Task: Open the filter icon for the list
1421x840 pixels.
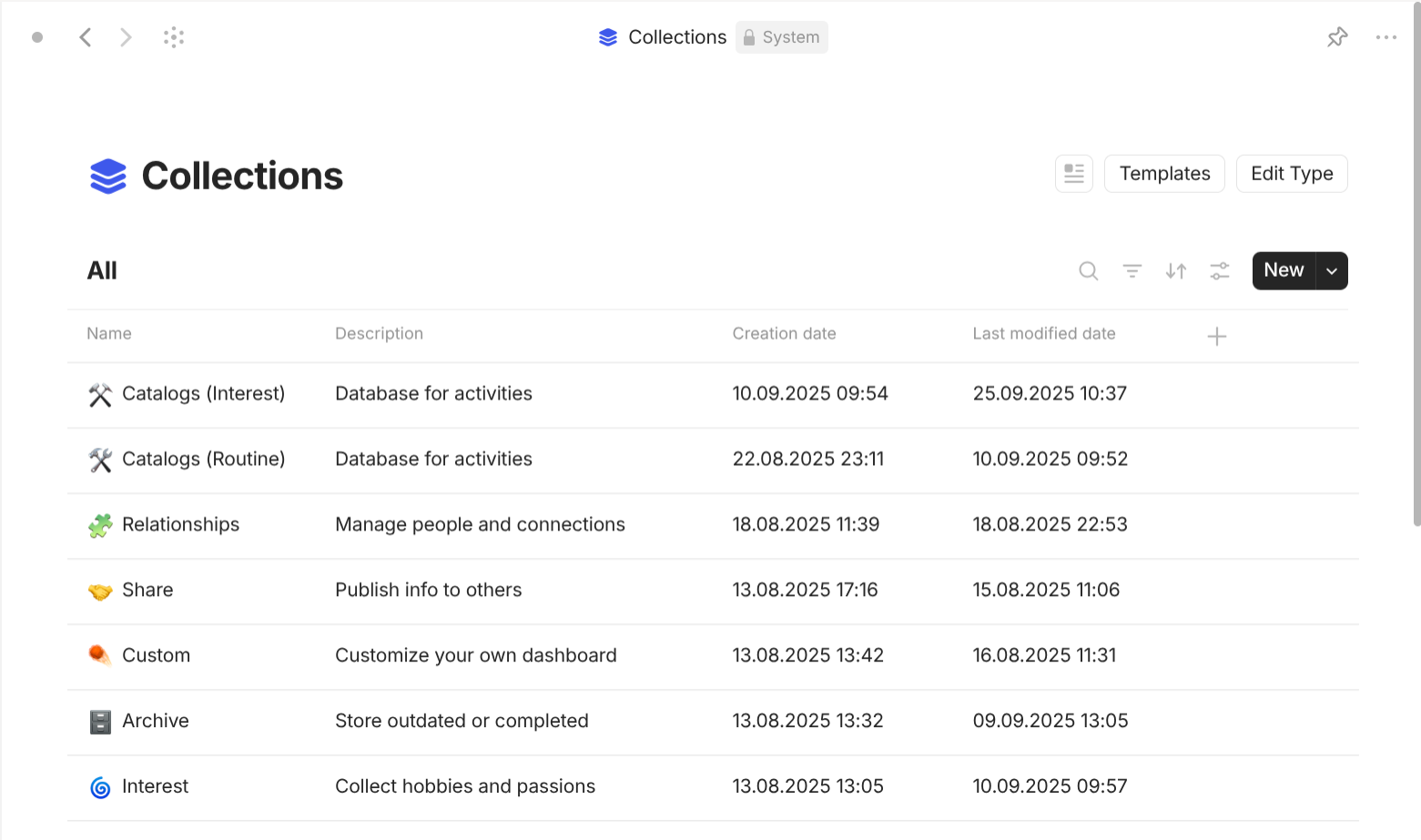Action: (1132, 271)
